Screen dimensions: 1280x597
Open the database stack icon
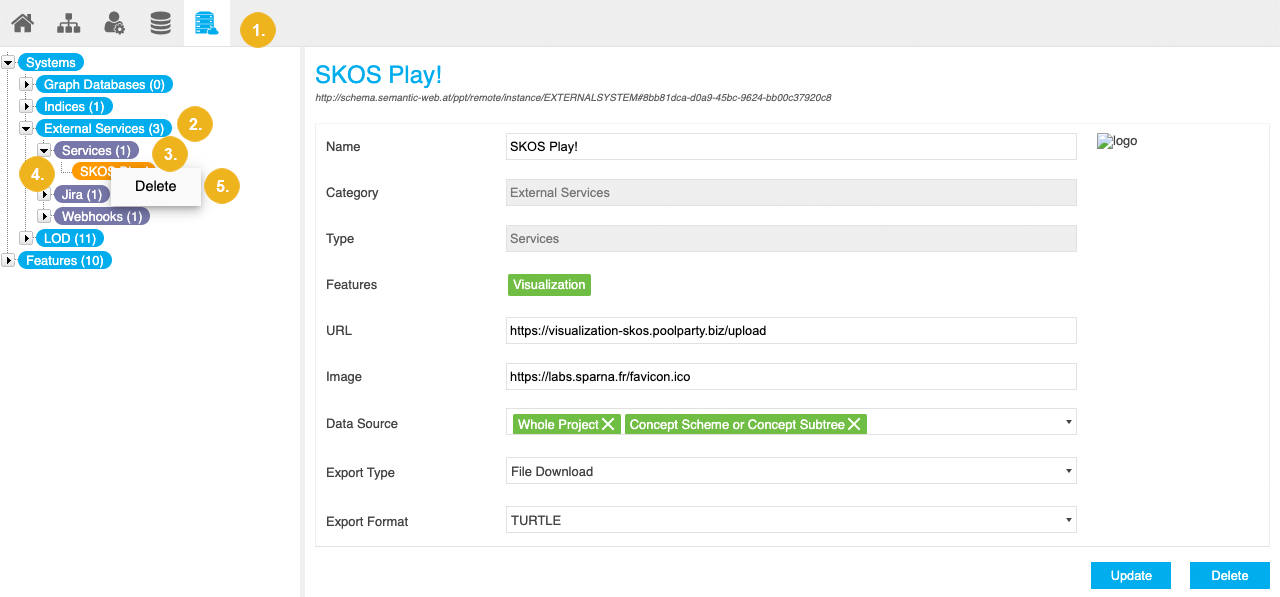coord(160,23)
